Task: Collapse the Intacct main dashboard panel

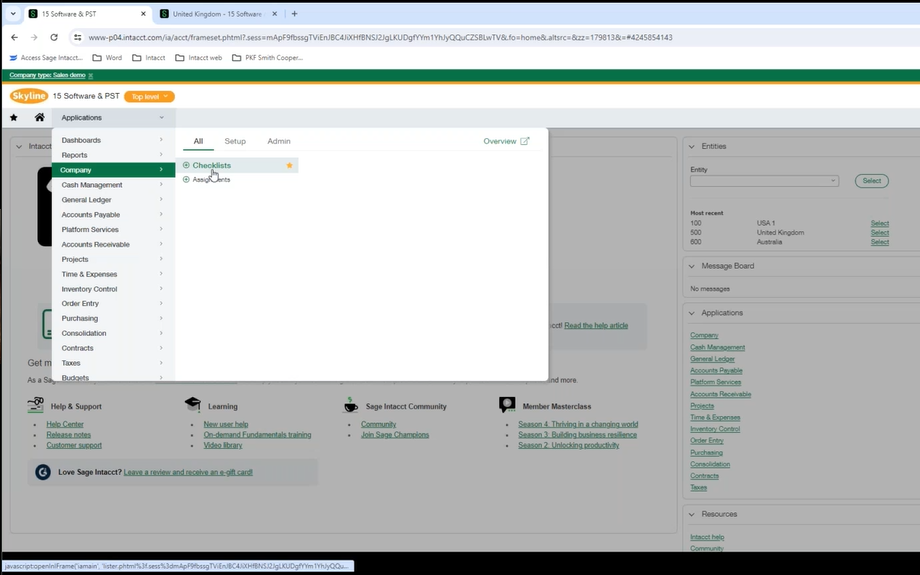Action: (19, 146)
